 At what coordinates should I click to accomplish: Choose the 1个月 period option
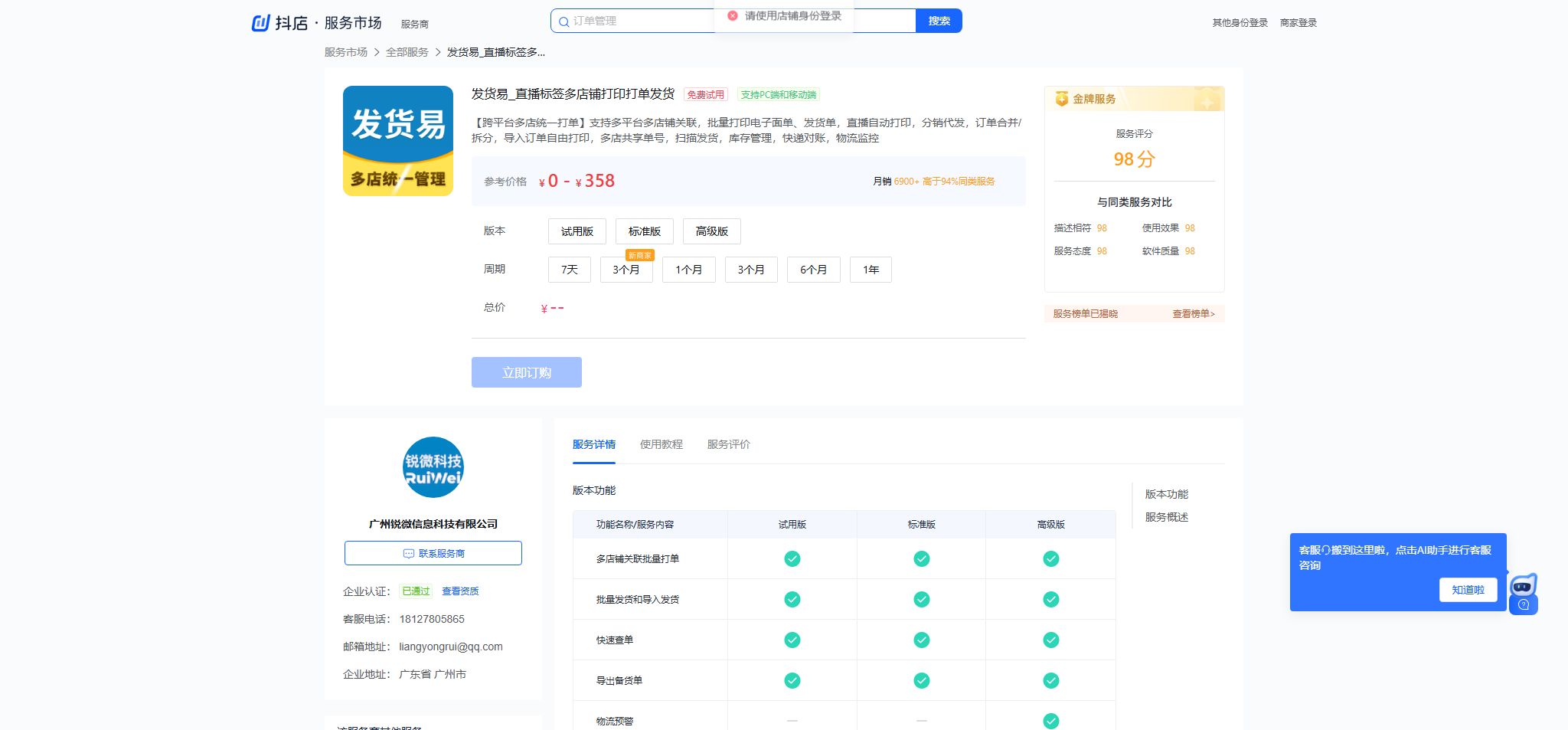click(x=689, y=270)
